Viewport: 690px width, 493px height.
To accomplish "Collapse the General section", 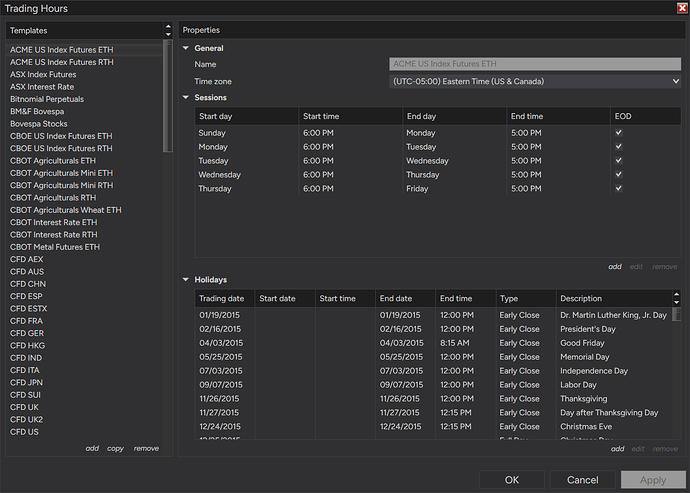I will (x=186, y=48).
